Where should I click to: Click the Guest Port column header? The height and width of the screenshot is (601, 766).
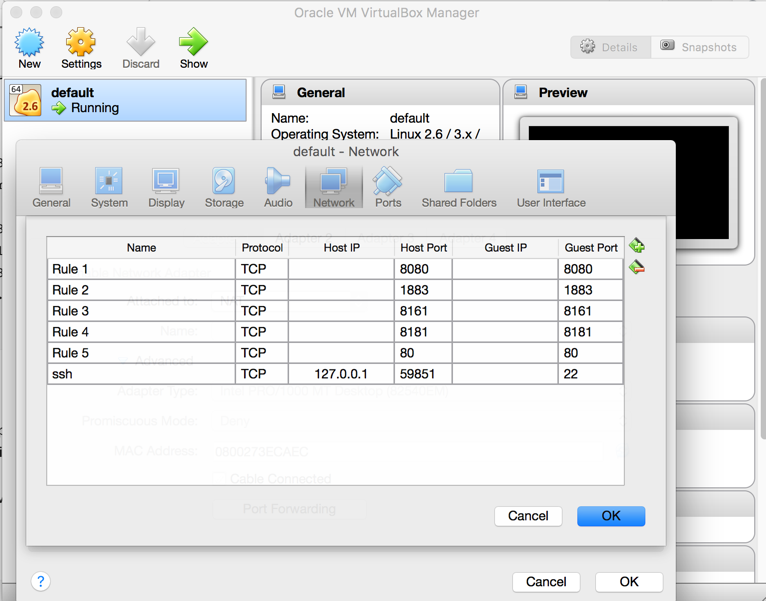coord(591,248)
